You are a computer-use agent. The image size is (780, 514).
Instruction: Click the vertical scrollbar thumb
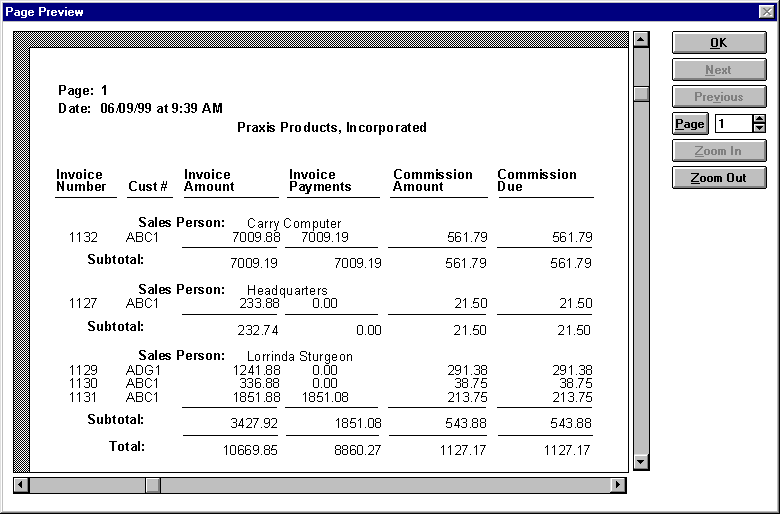coord(641,94)
